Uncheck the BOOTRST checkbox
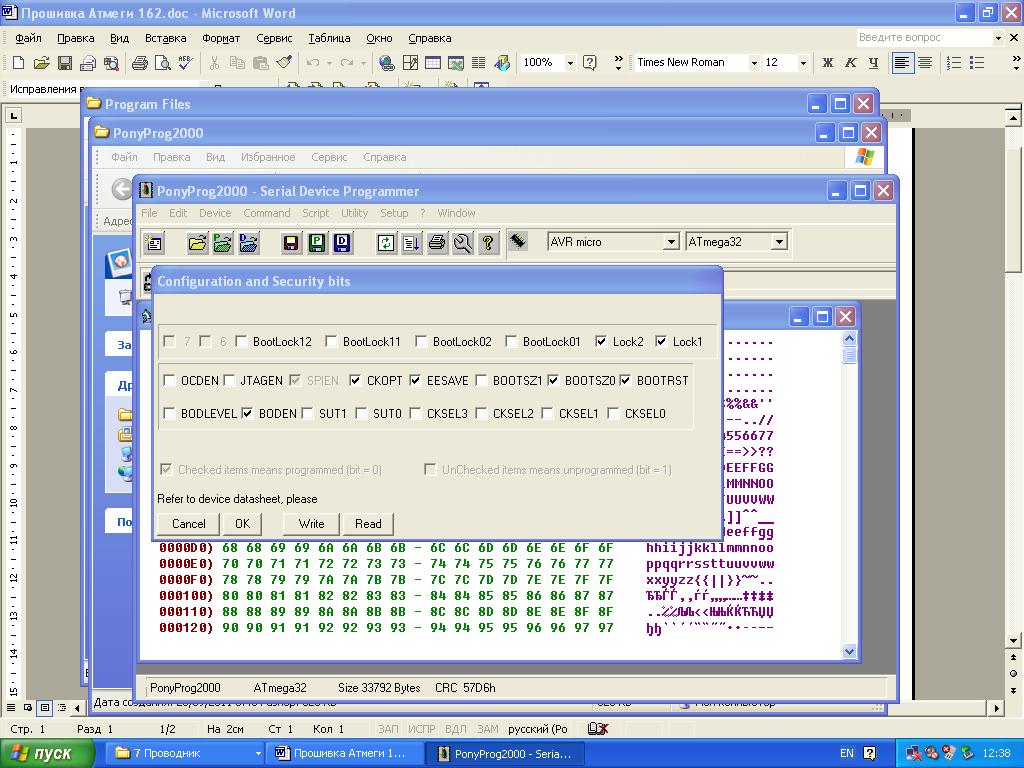The width and height of the screenshot is (1024, 768). pyautogui.click(x=625, y=380)
